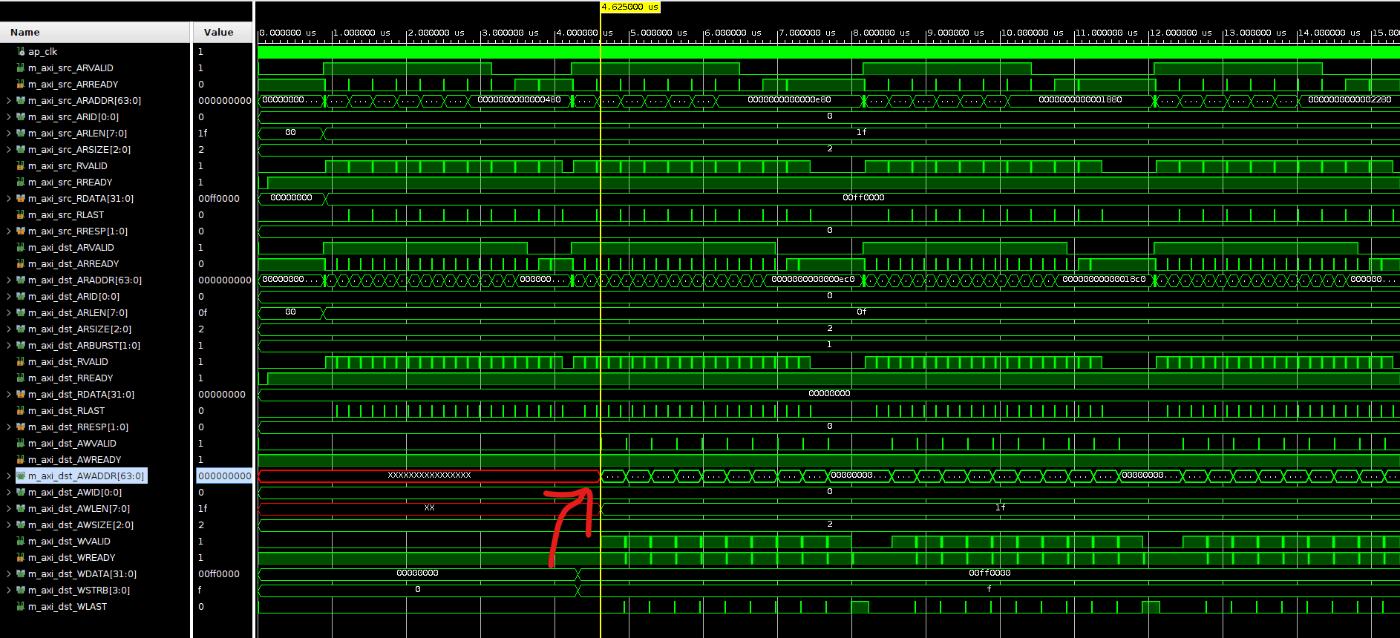Click the m_axi_dst_RVALID signal icon

pyautogui.click(x=21, y=362)
